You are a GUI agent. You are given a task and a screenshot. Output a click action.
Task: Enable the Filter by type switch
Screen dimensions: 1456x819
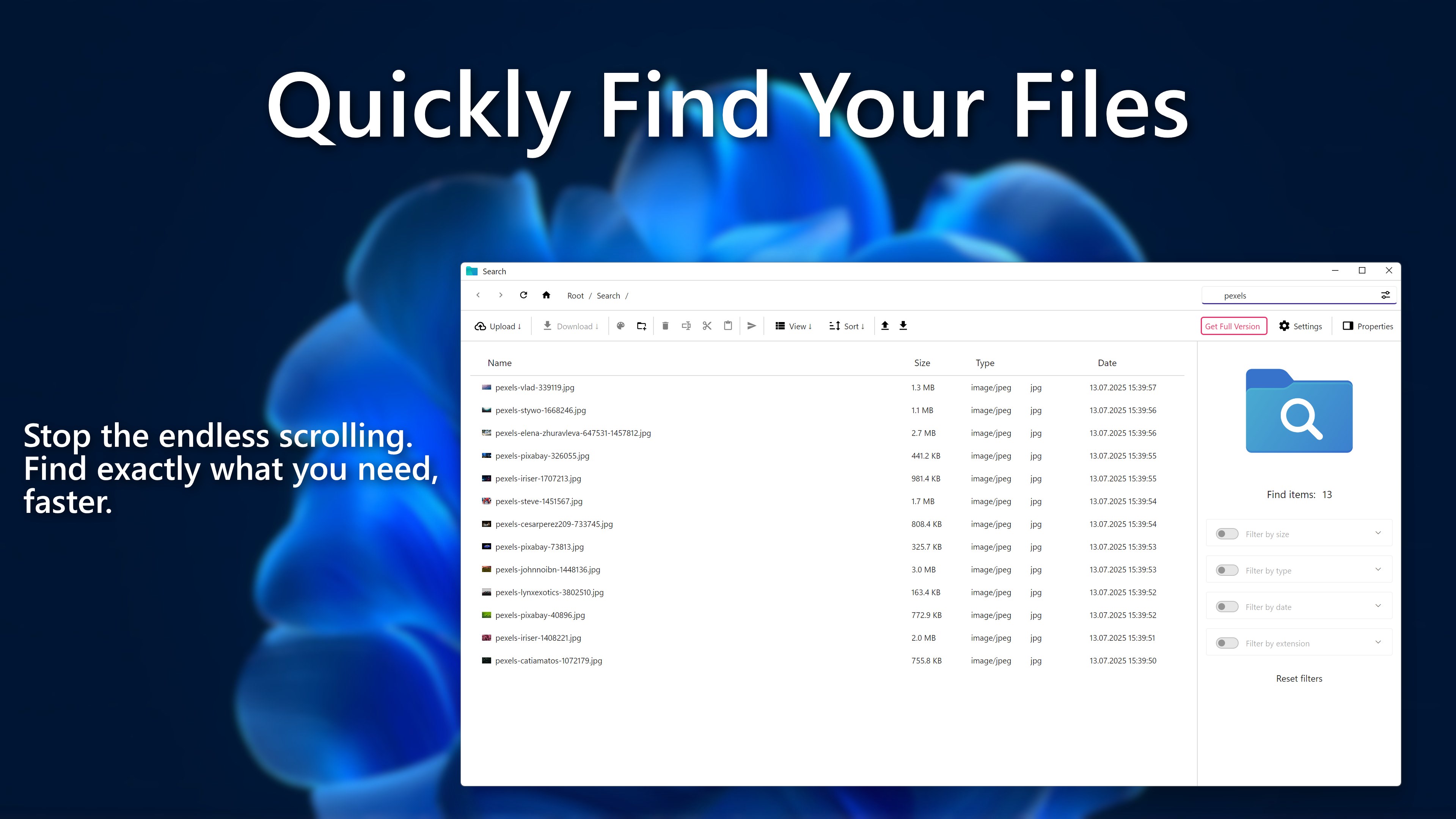[x=1227, y=570]
